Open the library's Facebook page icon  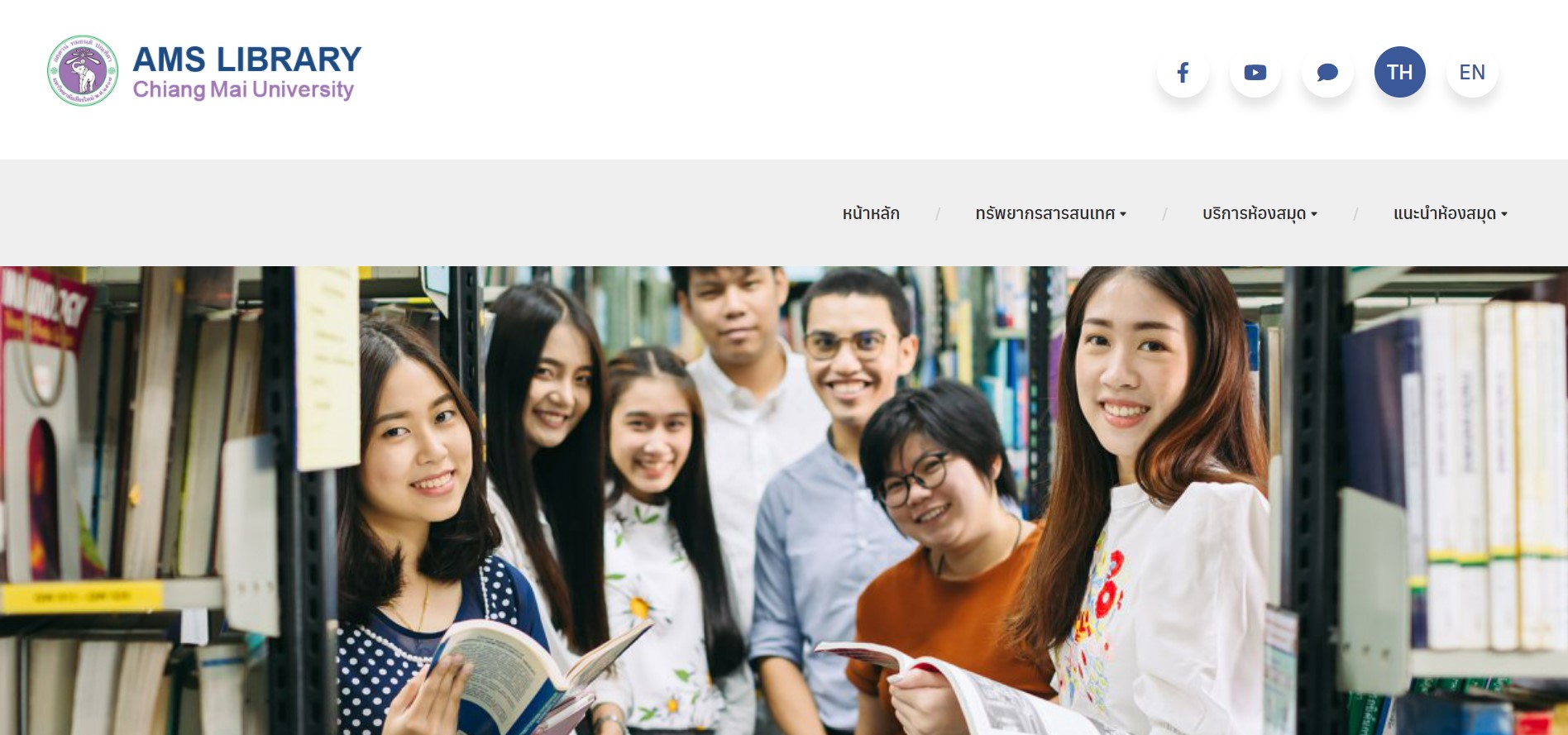[1183, 72]
